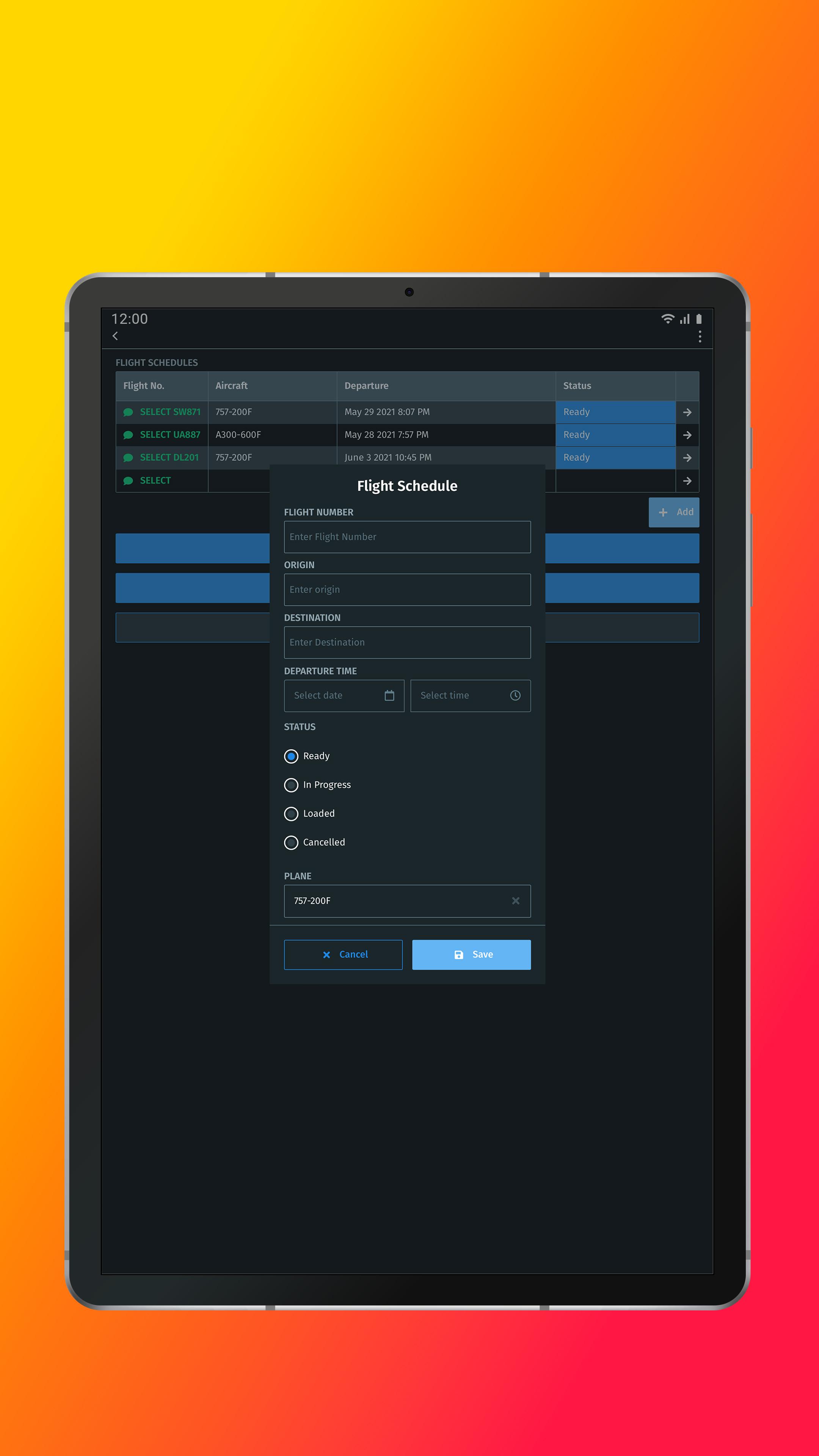The width and height of the screenshot is (819, 1456).
Task: Open the three-dot overflow menu
Action: [x=700, y=337]
